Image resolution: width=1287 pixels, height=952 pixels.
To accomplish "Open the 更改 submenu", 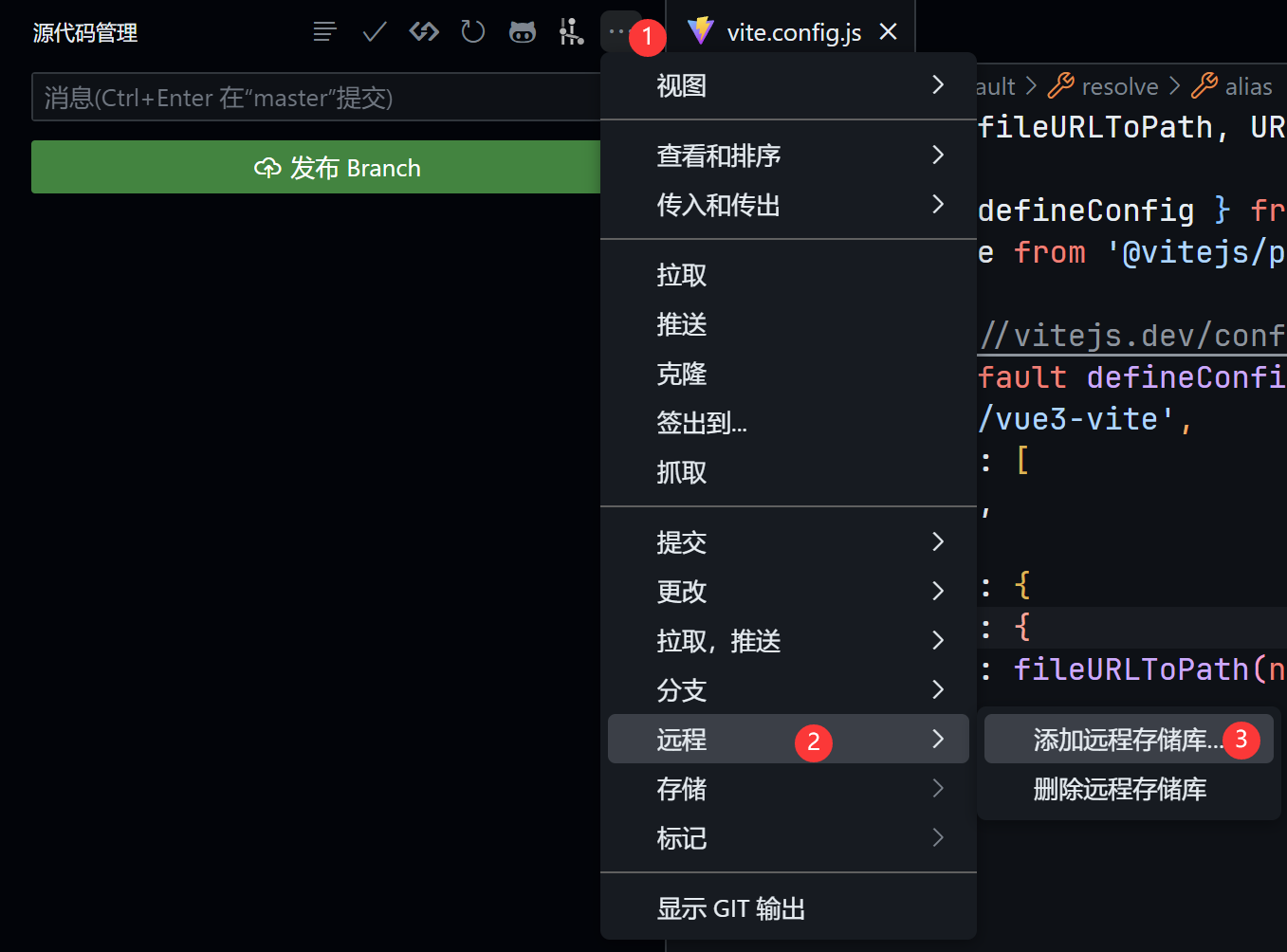I will click(788, 592).
